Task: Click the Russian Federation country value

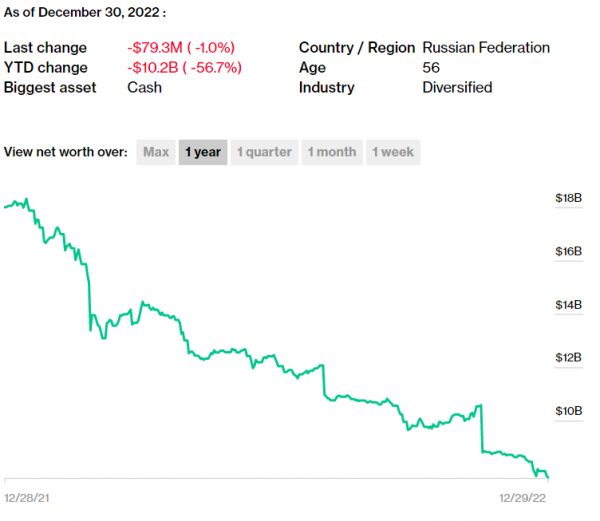Action: coord(486,48)
